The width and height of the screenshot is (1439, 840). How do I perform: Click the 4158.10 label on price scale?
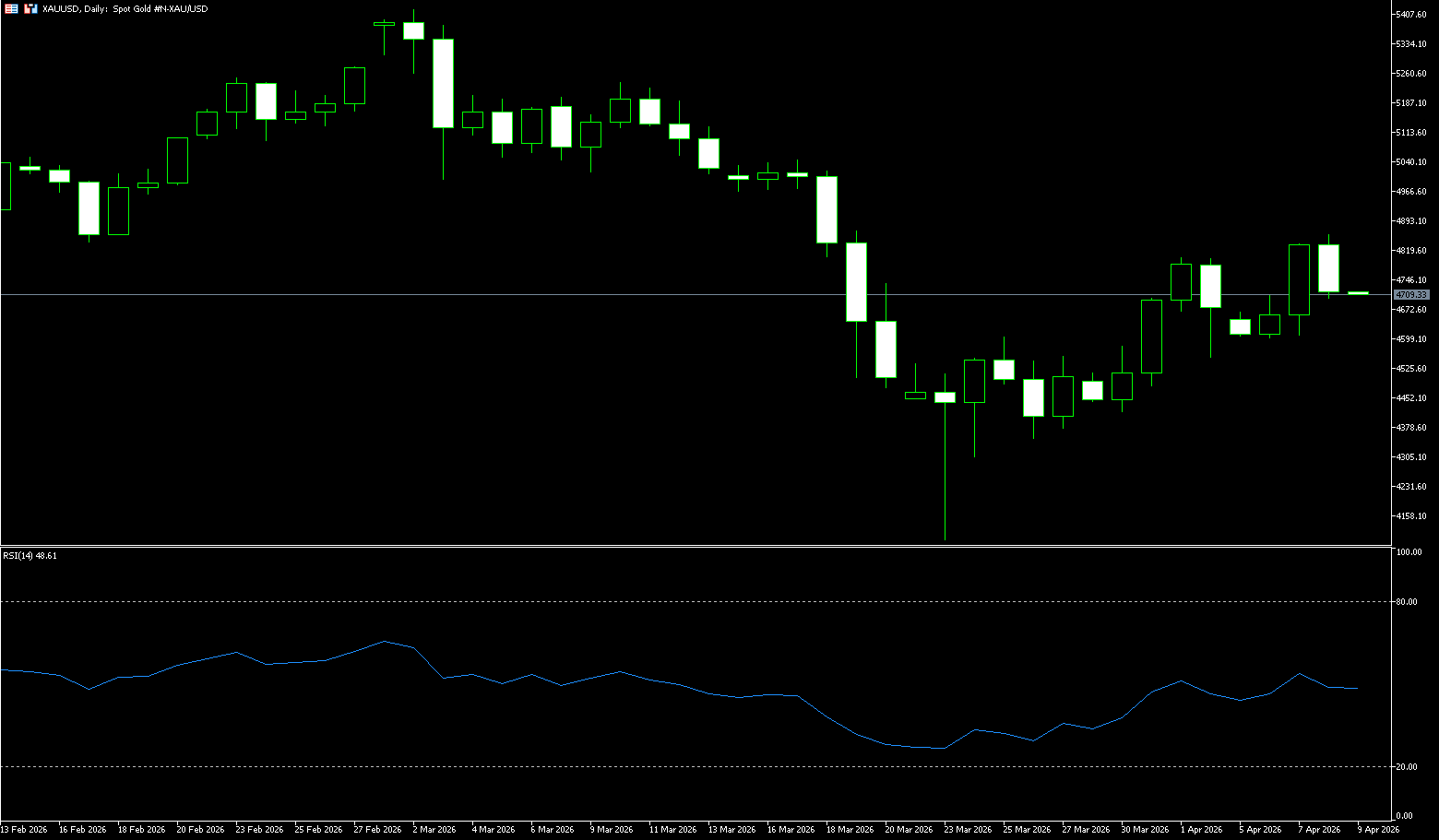[1411, 516]
